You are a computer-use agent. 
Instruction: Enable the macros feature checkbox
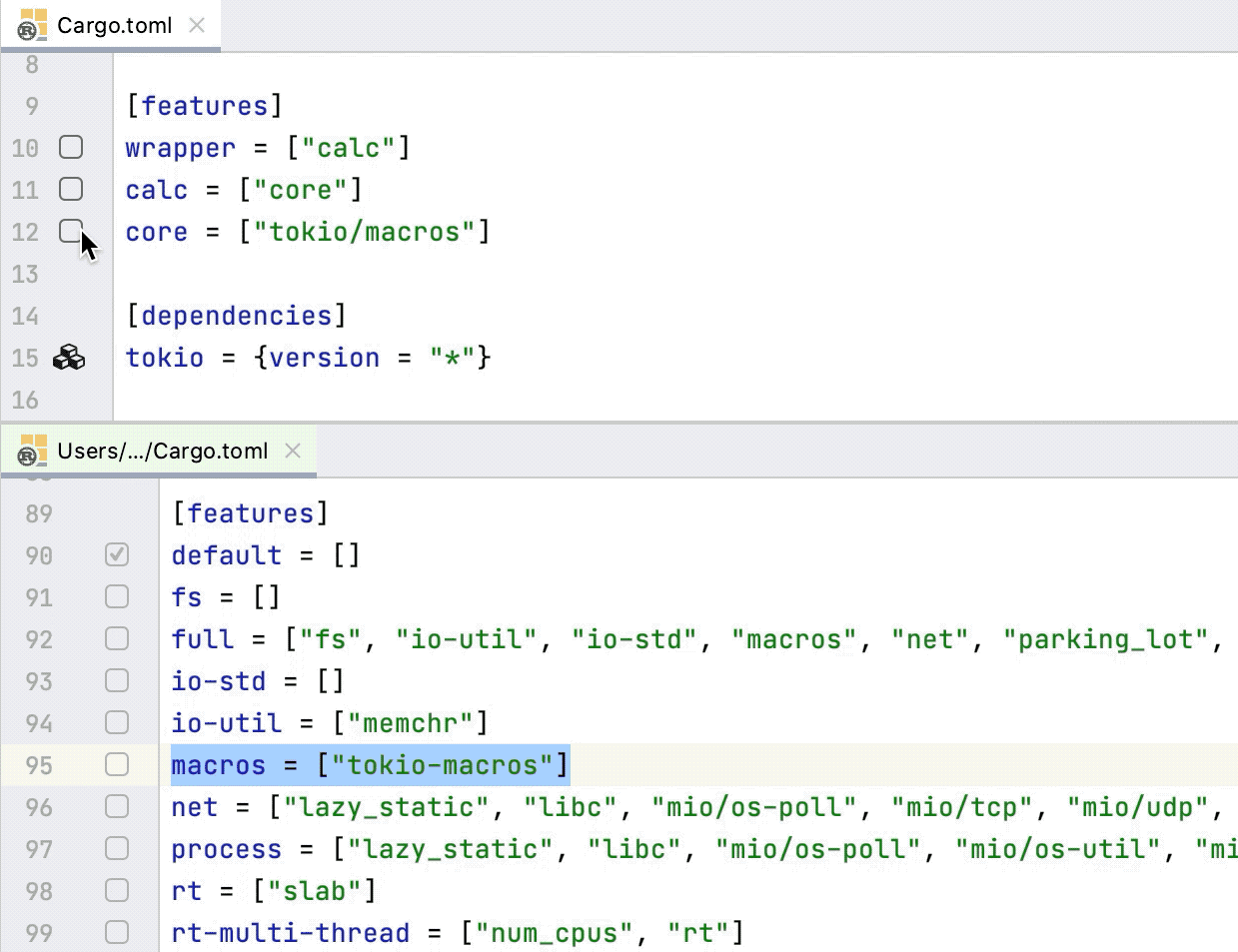(x=117, y=764)
